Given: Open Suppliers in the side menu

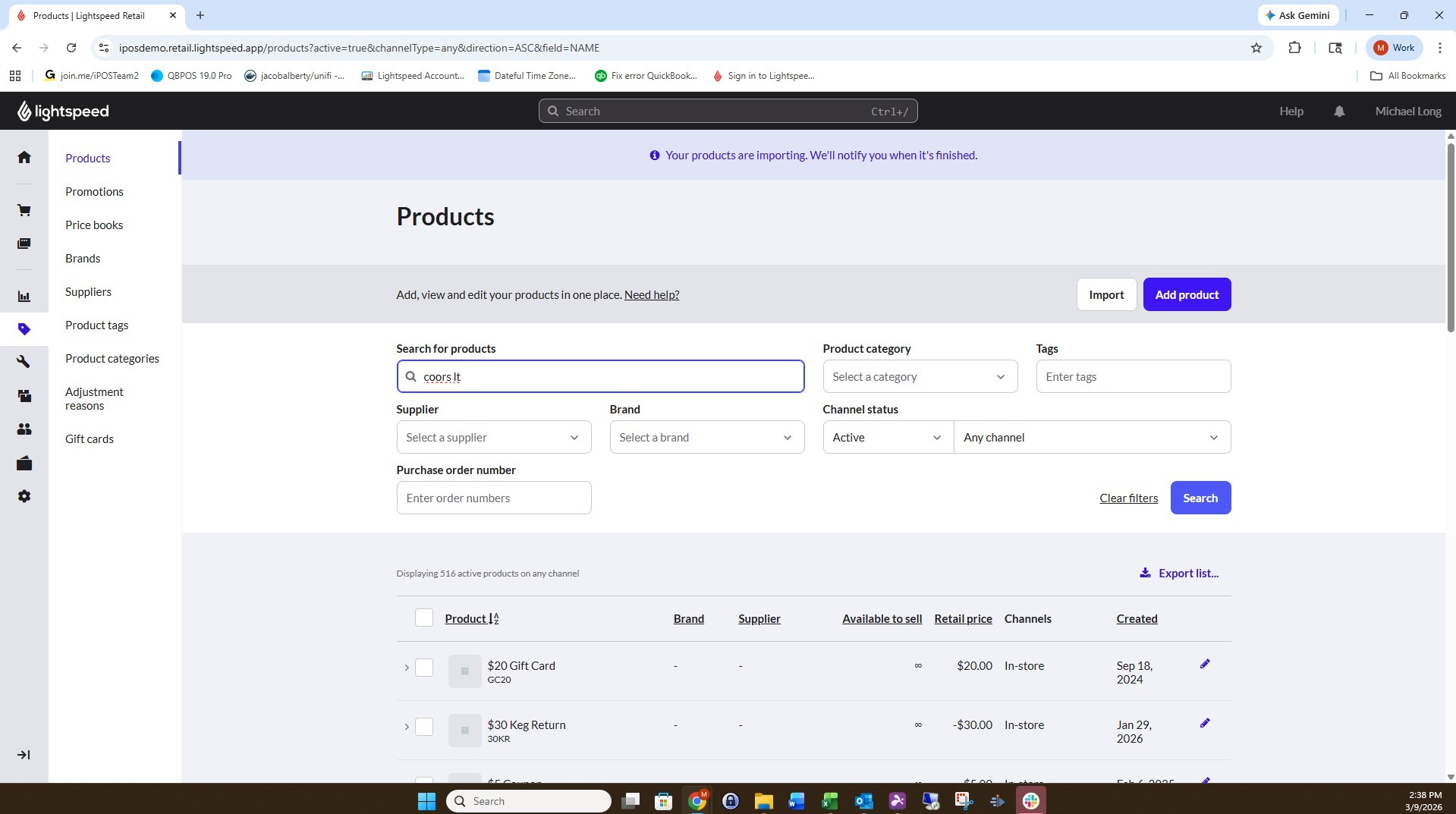Looking at the screenshot, I should [x=88, y=291].
